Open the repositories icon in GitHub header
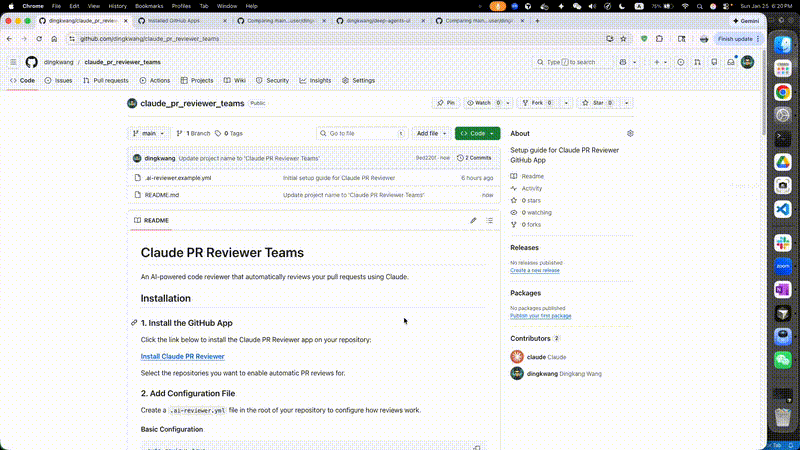Screen dimensions: 800x450 tap(714, 62)
